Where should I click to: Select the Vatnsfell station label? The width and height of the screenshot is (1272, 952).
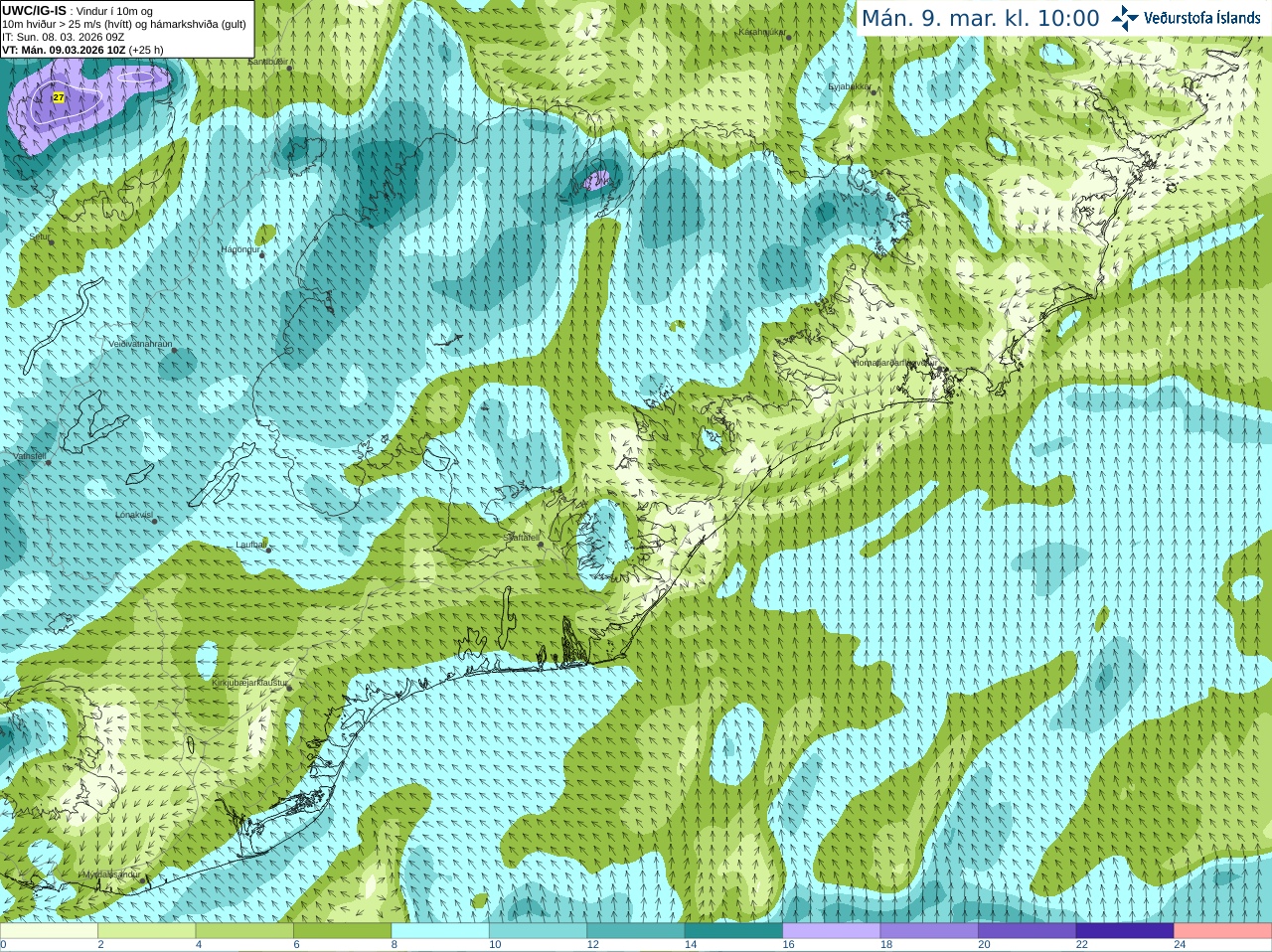point(30,456)
